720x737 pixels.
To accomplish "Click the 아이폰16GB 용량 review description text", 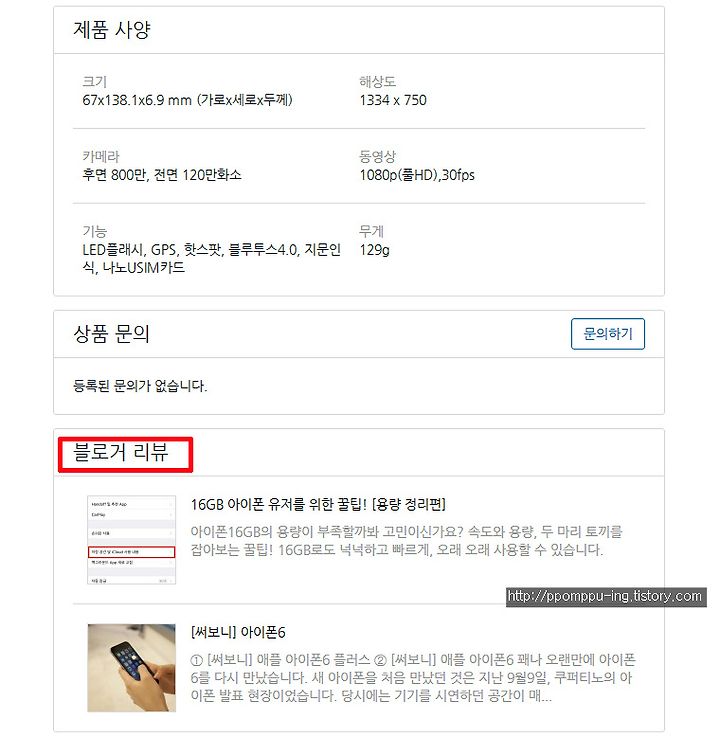I will 406,541.
